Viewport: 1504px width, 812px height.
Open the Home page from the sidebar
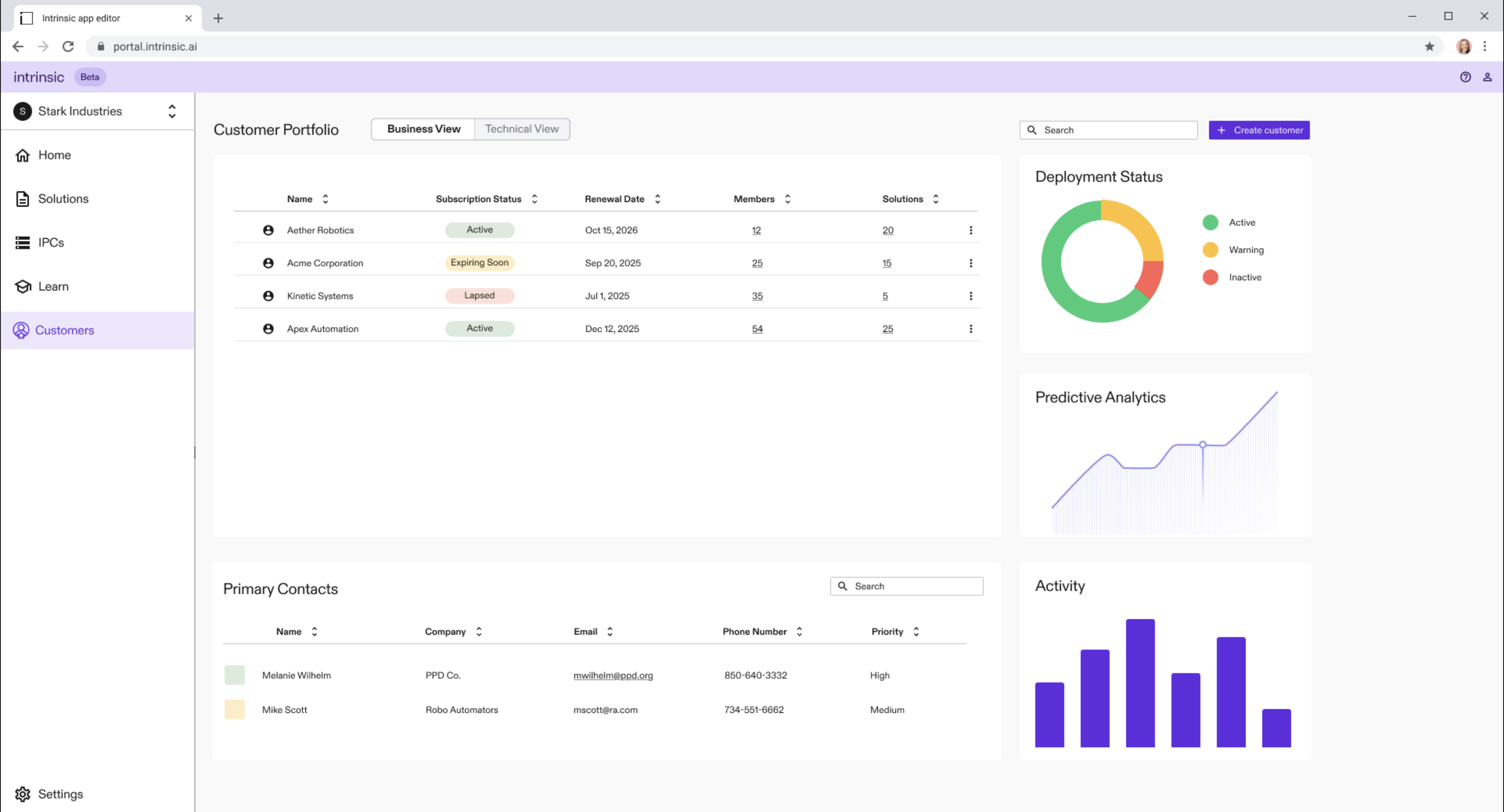tap(54, 155)
